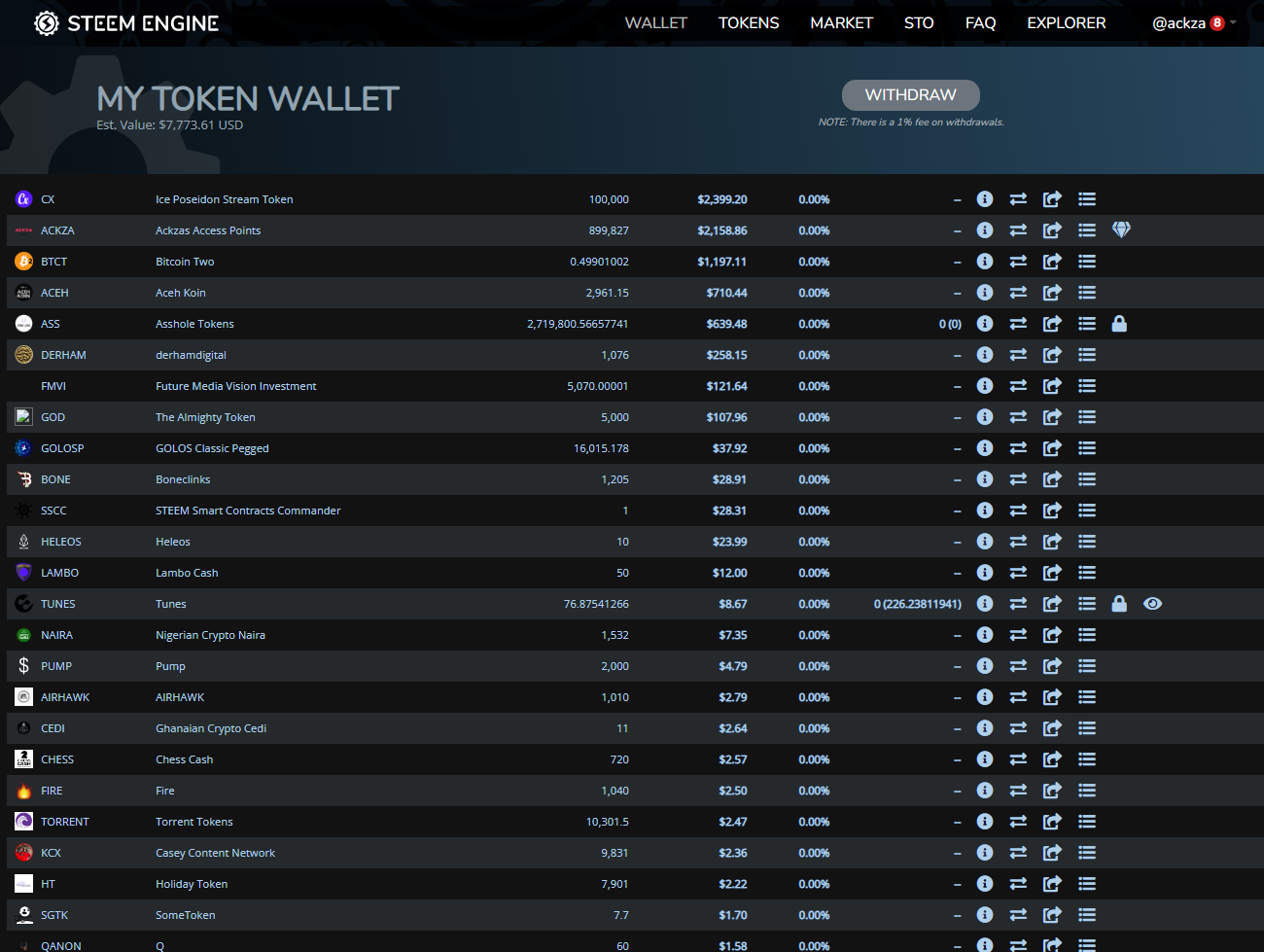Click the DERHAM symbol text
Image resolution: width=1264 pixels, height=952 pixels.
(x=63, y=355)
